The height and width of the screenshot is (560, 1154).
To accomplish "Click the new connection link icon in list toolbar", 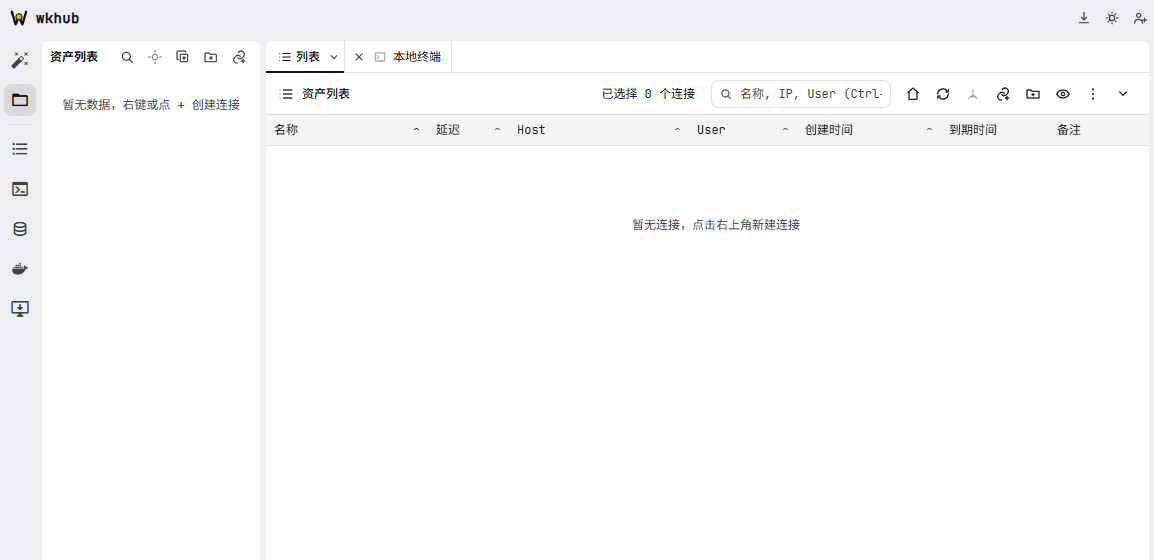I will (1003, 93).
